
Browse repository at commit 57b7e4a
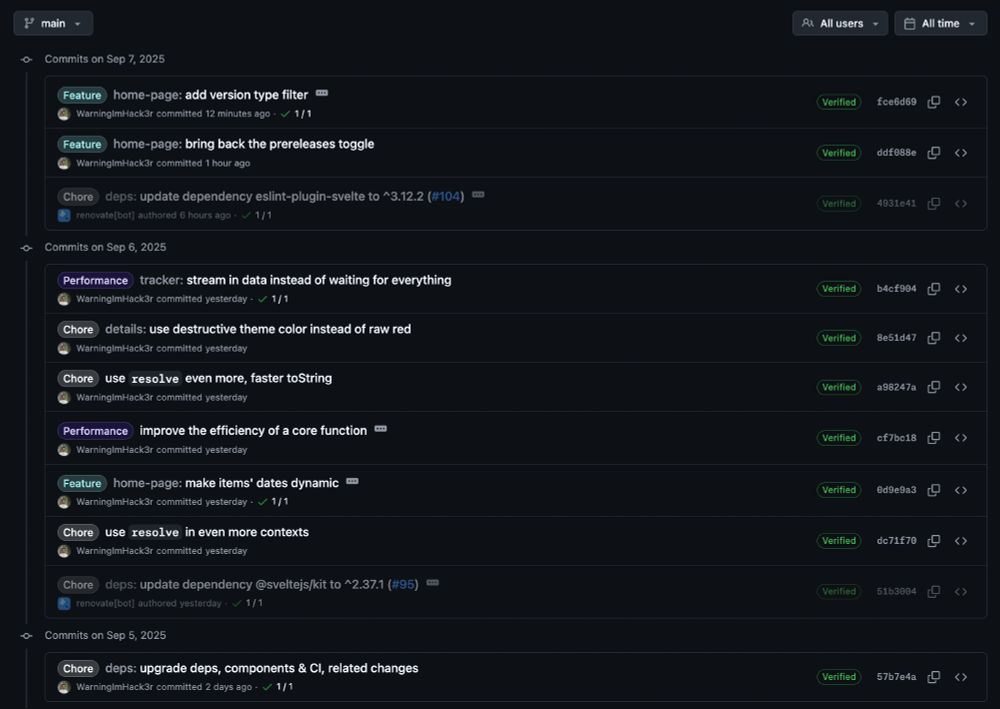click(961, 676)
